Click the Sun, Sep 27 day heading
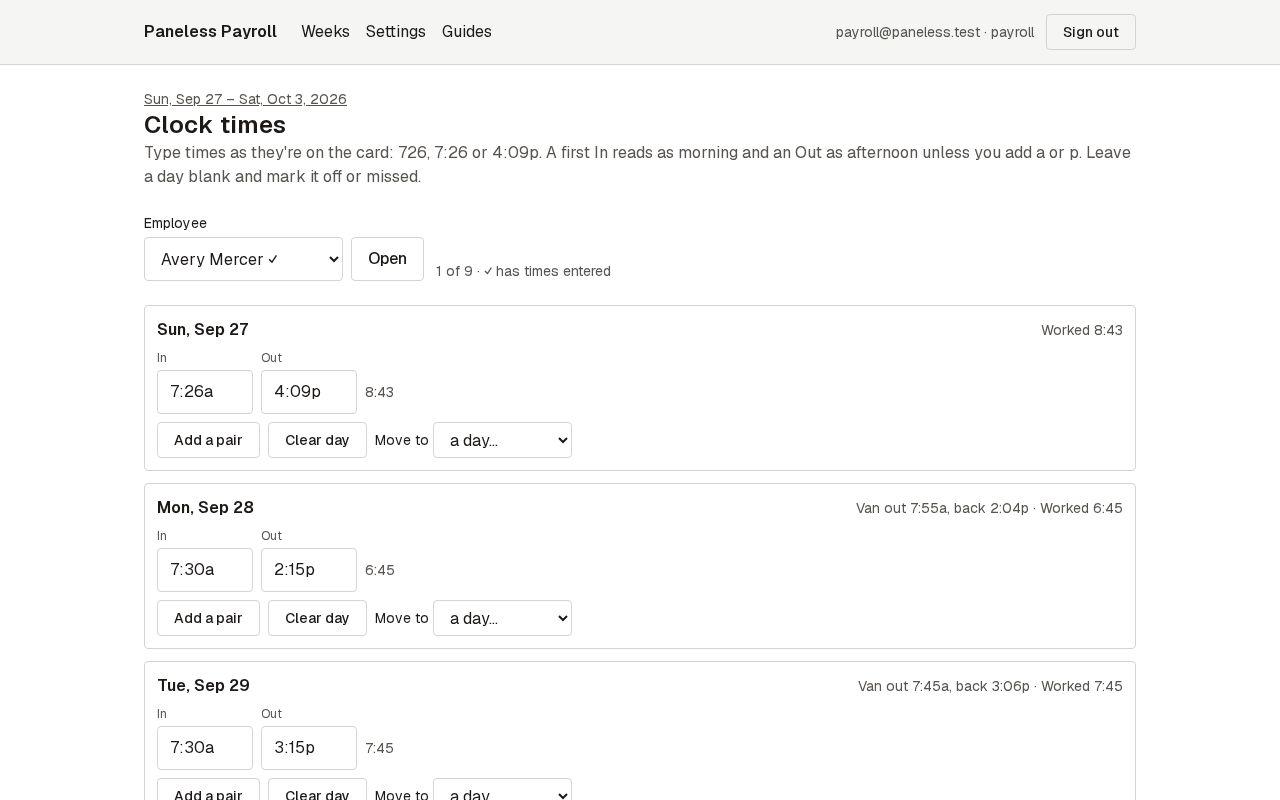1280x800 pixels. [203, 330]
